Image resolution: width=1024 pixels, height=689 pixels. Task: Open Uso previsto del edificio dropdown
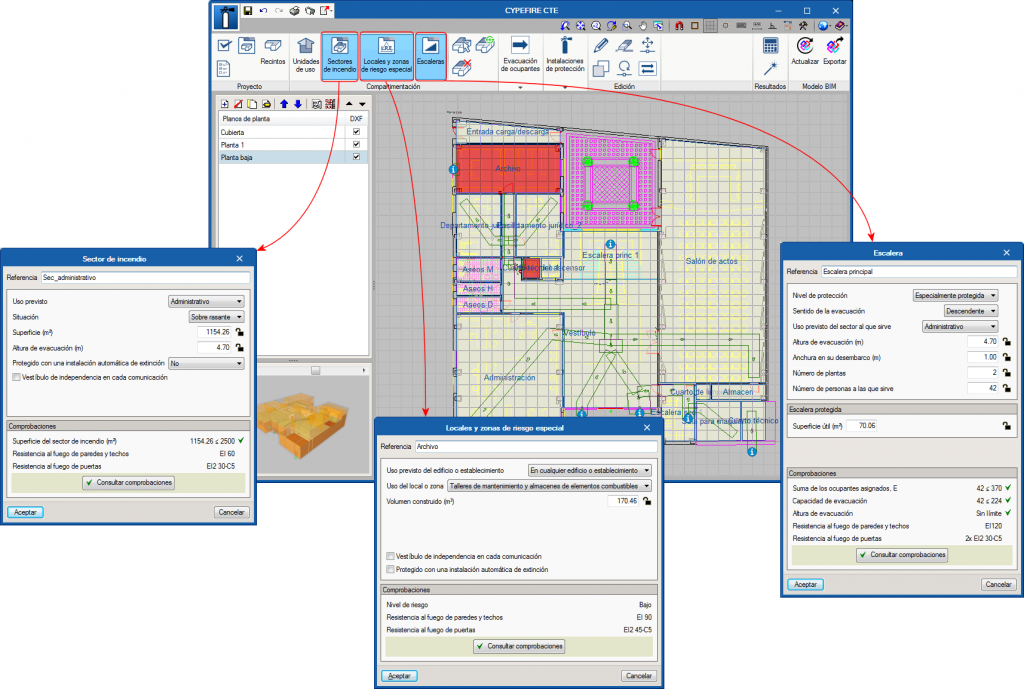tap(590, 470)
